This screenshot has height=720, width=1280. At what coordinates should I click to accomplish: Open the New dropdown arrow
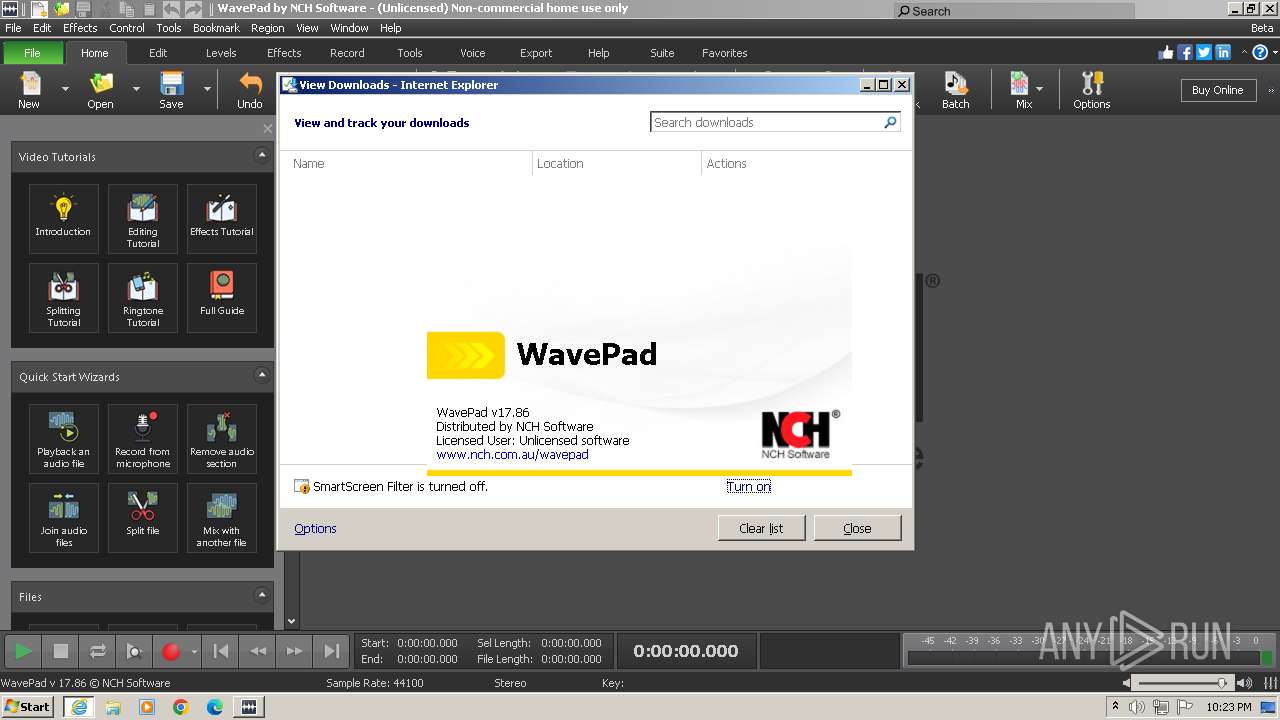[65, 89]
